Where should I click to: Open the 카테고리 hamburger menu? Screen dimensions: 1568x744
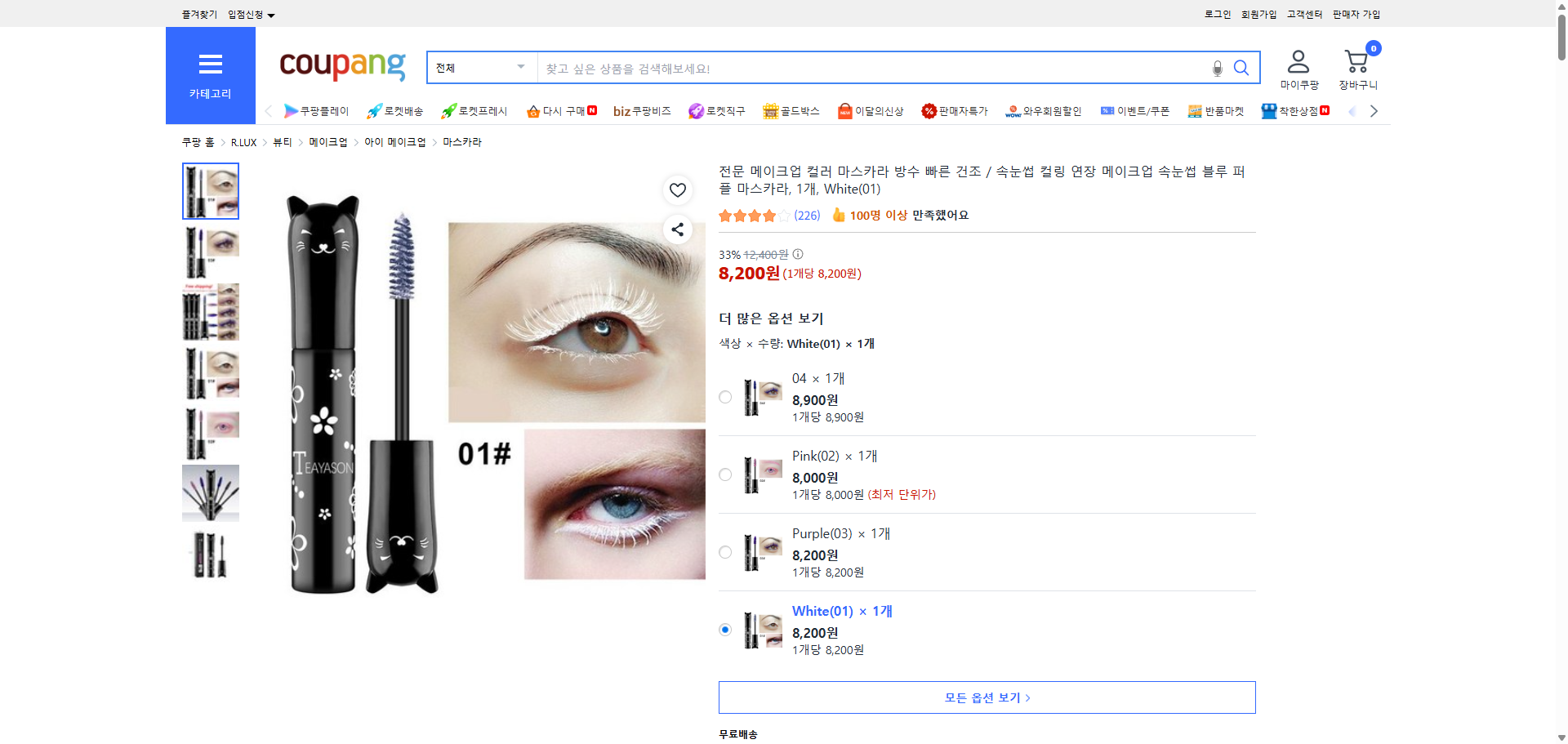tap(211, 64)
